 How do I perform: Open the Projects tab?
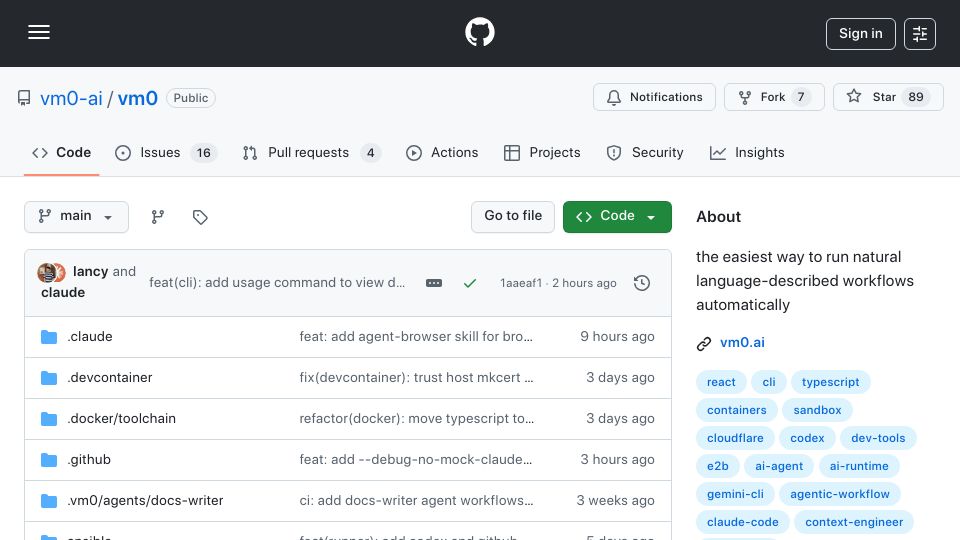(542, 152)
